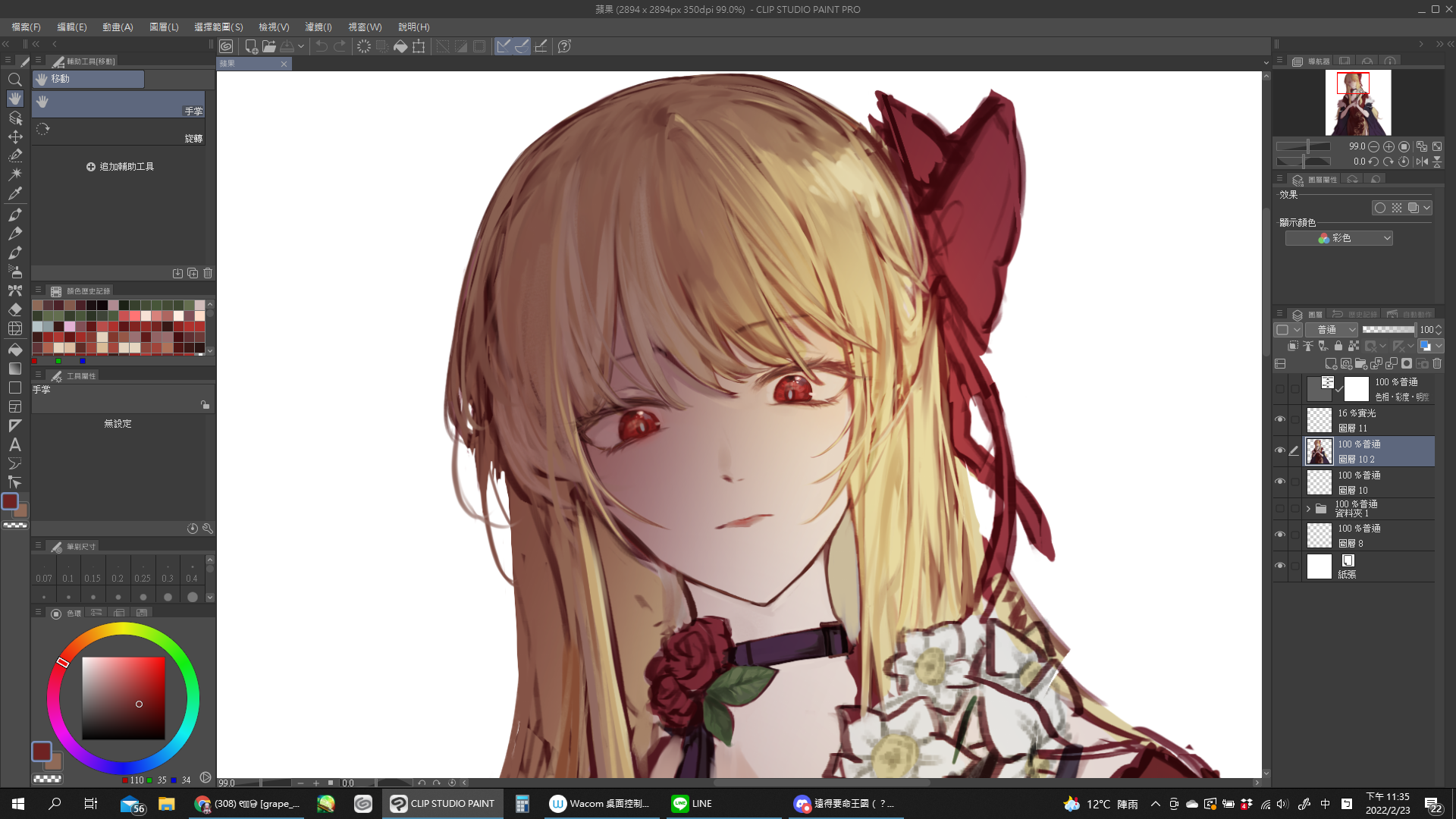Select the 旋轉 rotate sub tool
This screenshot has height=819, width=1456.
(x=118, y=132)
